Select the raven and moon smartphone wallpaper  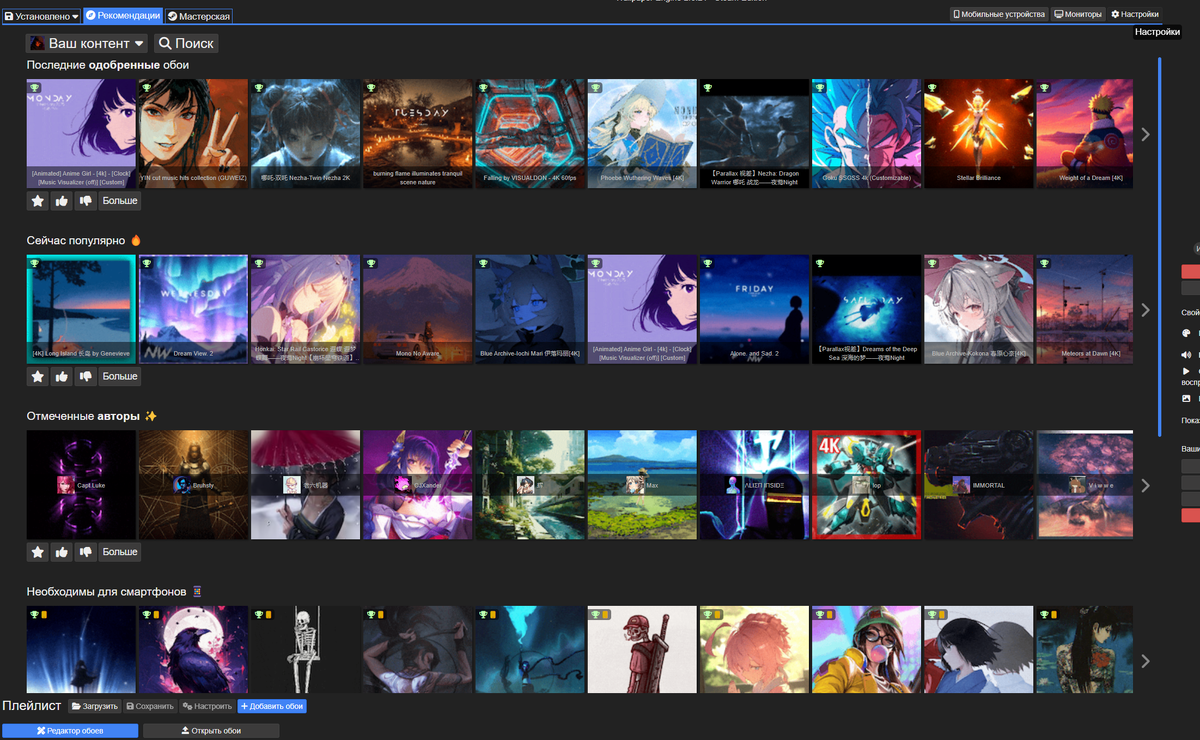(x=193, y=649)
